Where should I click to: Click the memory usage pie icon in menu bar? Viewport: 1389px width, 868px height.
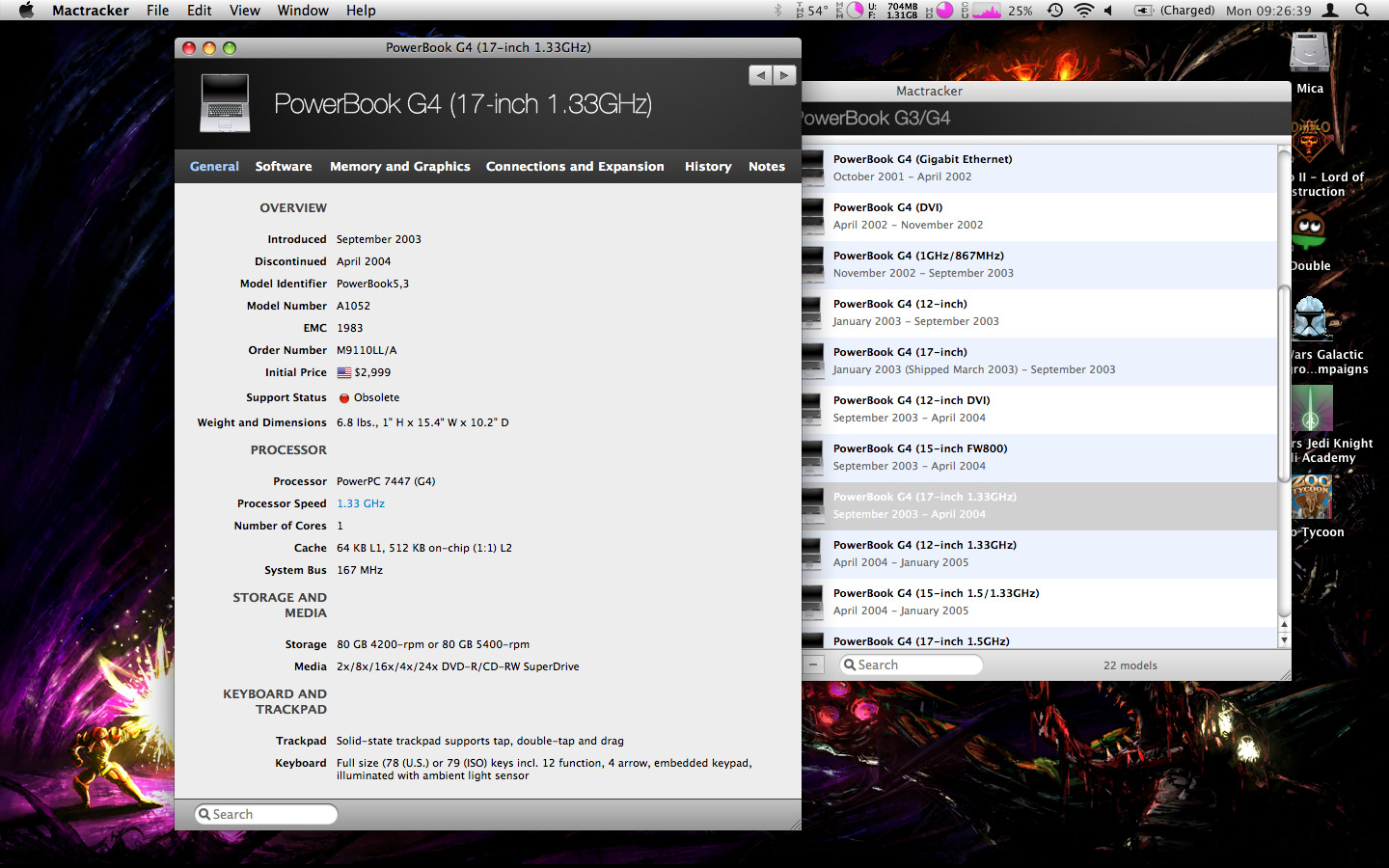pos(855,11)
